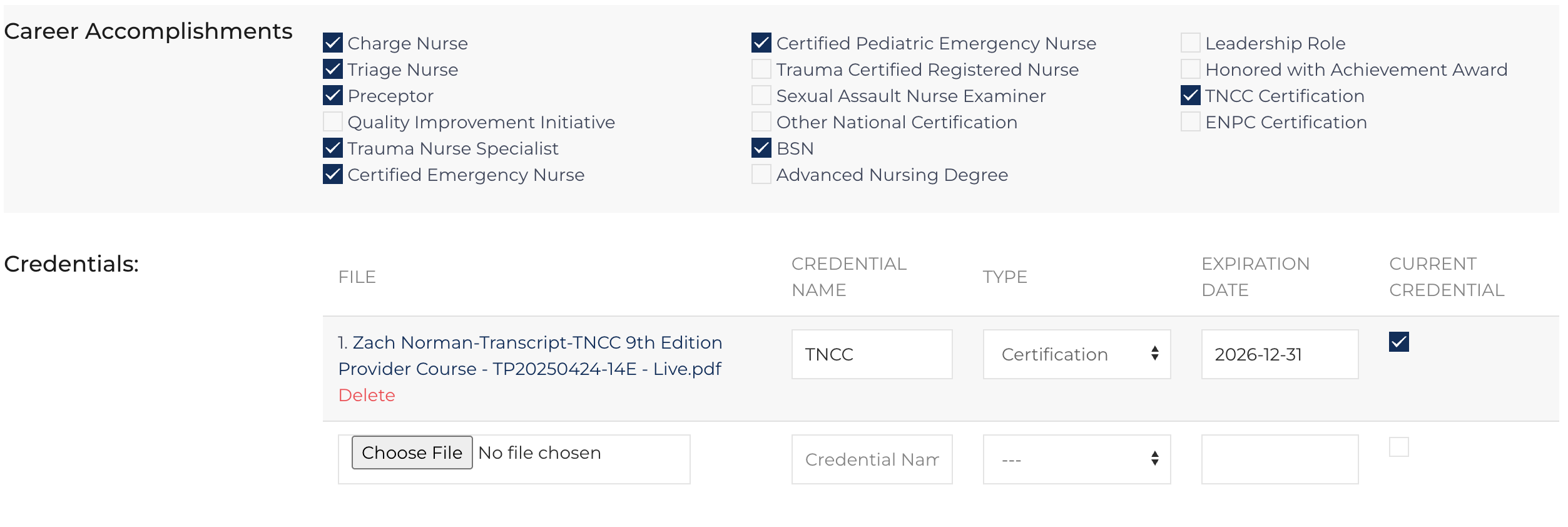Image resolution: width=1568 pixels, height=527 pixels.
Task: Check Sexual Assault Nurse Examiner option
Action: click(x=761, y=96)
